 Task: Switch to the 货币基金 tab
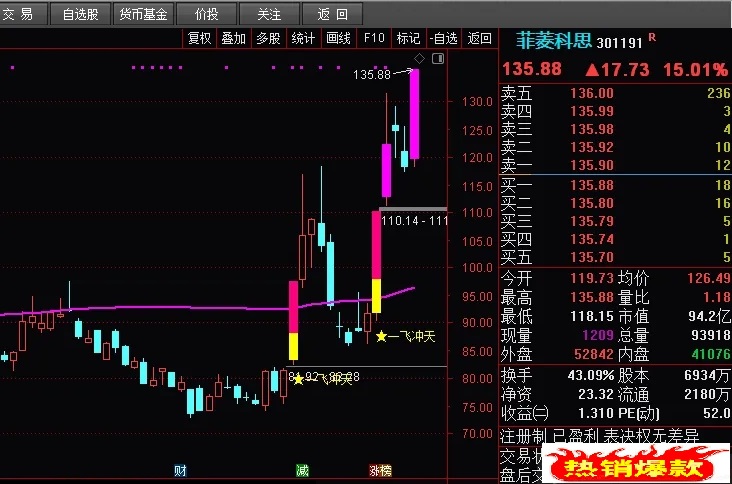(x=143, y=14)
